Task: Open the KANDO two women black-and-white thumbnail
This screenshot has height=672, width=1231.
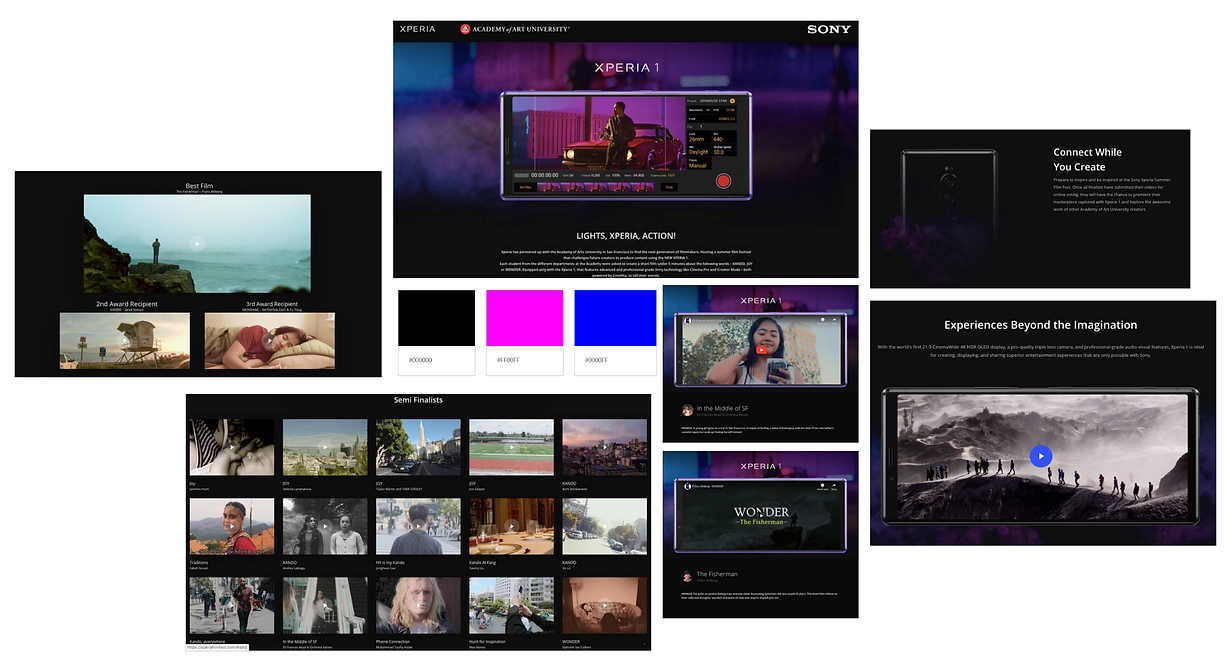Action: tap(325, 526)
